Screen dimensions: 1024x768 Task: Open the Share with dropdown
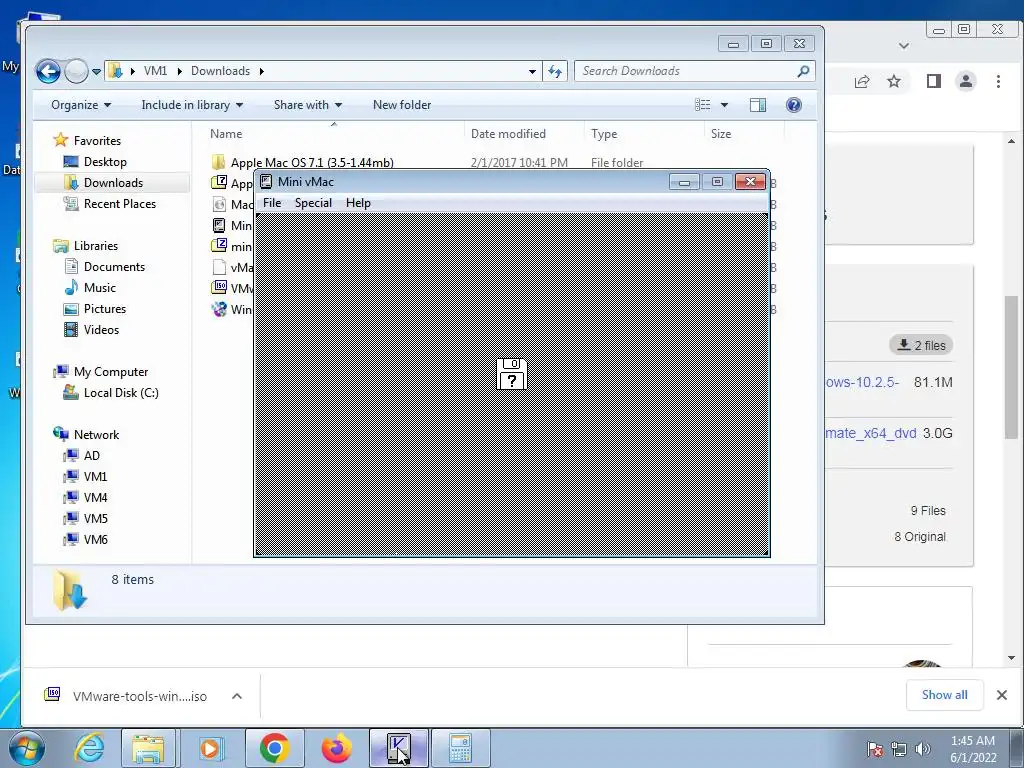point(308,104)
